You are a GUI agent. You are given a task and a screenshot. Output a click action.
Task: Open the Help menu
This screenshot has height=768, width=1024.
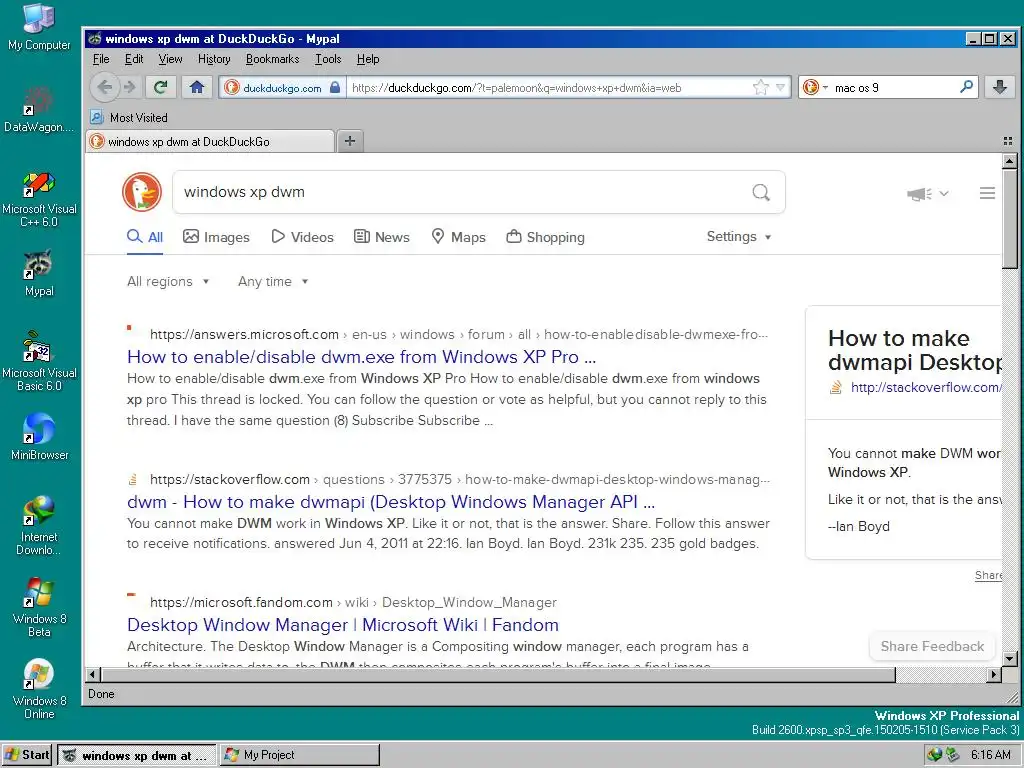pyautogui.click(x=368, y=59)
